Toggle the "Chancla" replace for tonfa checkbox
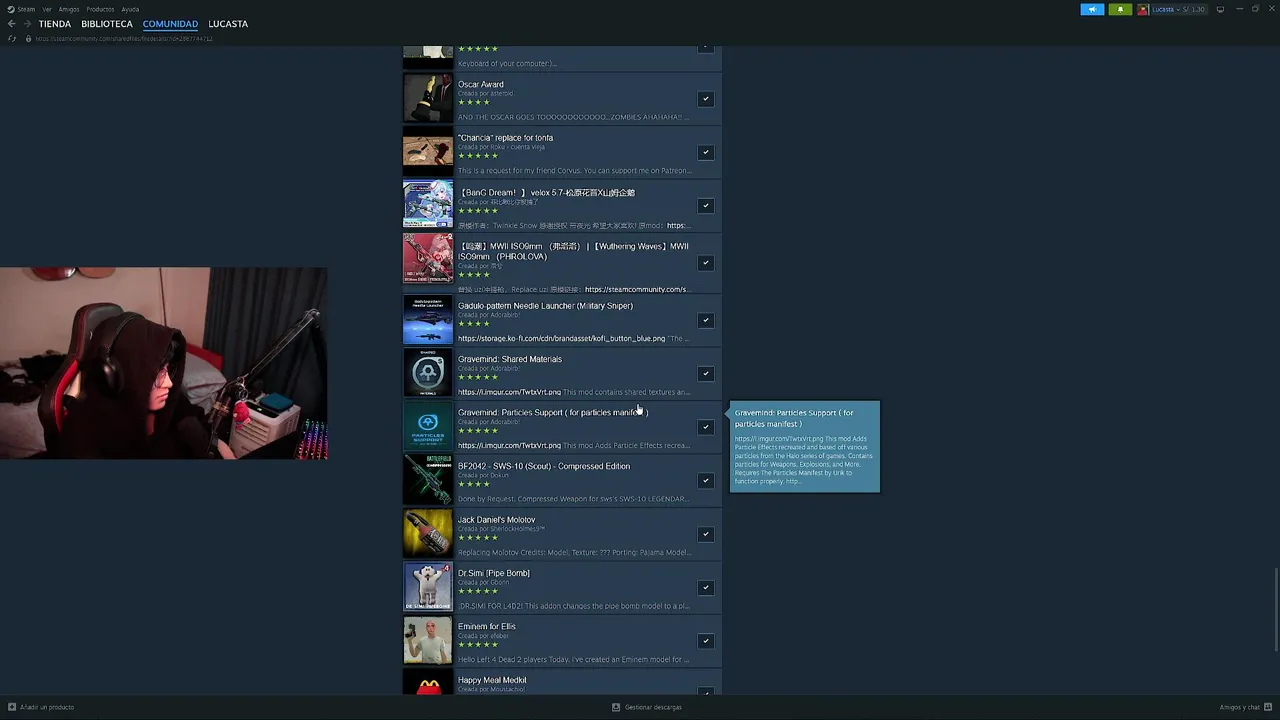 [705, 152]
